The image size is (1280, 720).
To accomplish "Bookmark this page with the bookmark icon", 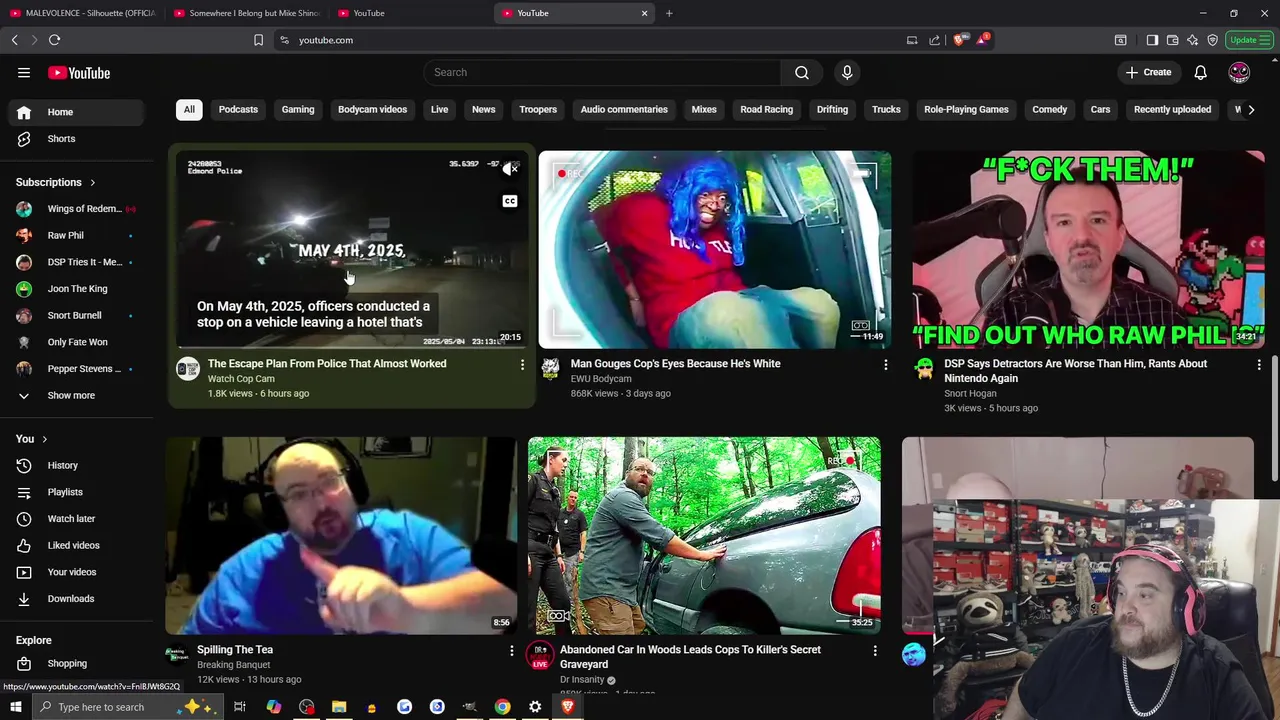I will [x=258, y=40].
